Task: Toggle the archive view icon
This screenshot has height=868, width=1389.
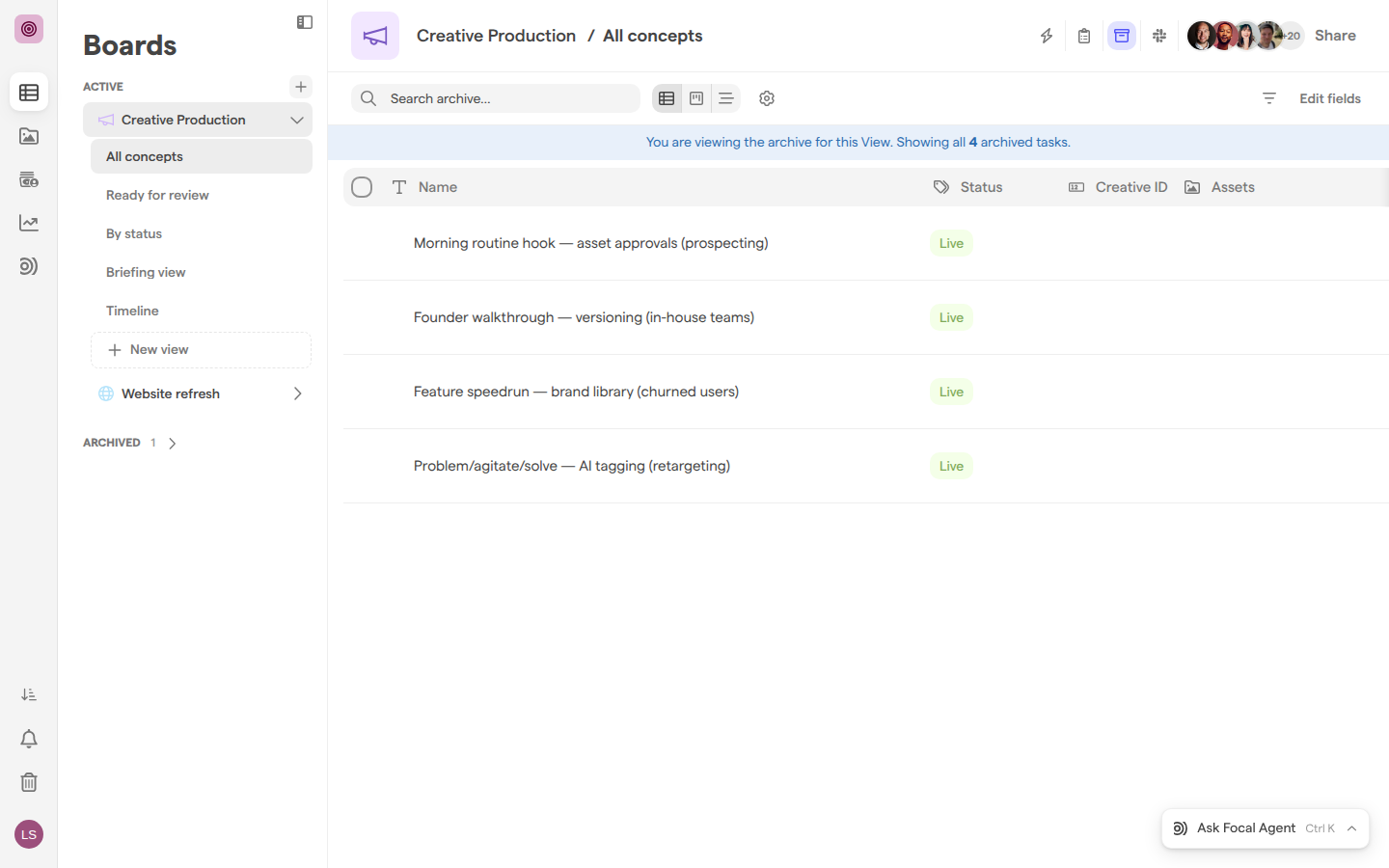Action: click(1122, 36)
